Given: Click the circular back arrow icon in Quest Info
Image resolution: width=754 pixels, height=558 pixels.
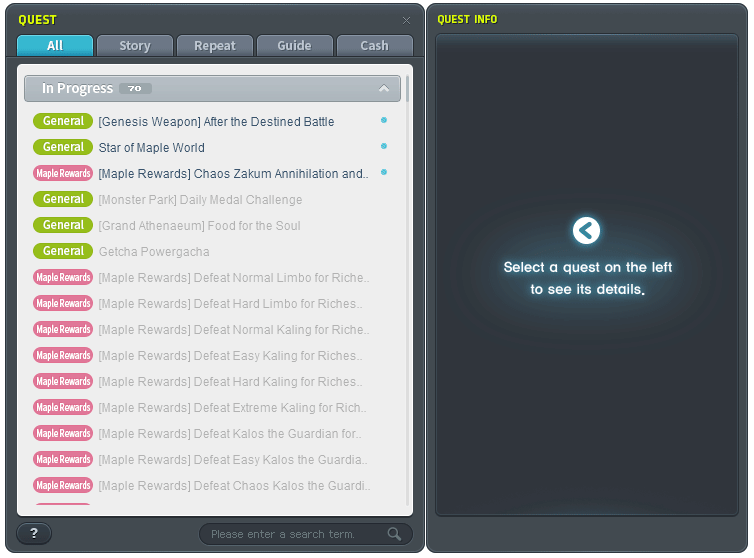Looking at the screenshot, I should click(586, 230).
